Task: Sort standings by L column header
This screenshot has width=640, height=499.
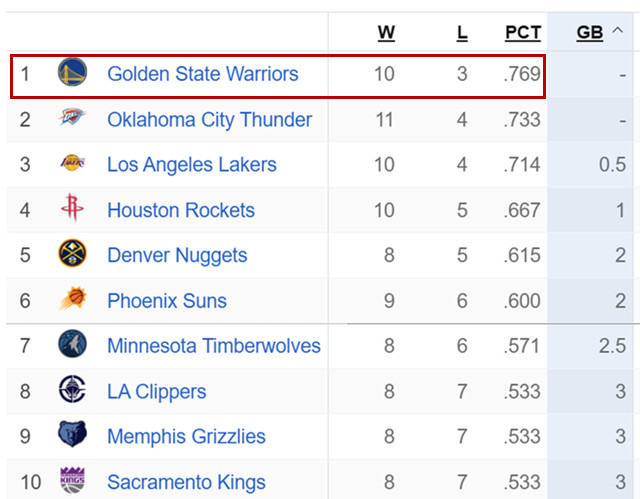Action: point(462,33)
